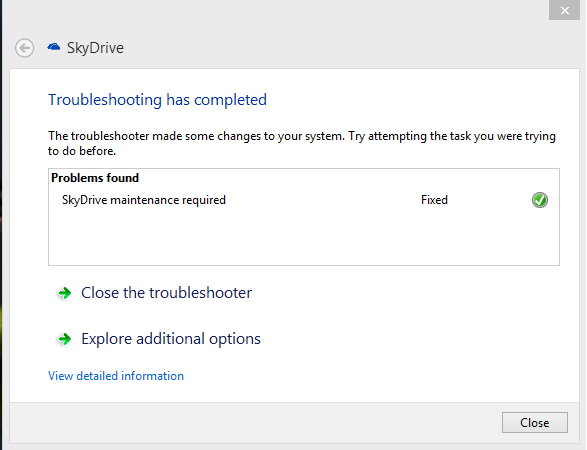Screen dimensions: 587x450
Task: Choose Explore additional options
Action: click(171, 339)
